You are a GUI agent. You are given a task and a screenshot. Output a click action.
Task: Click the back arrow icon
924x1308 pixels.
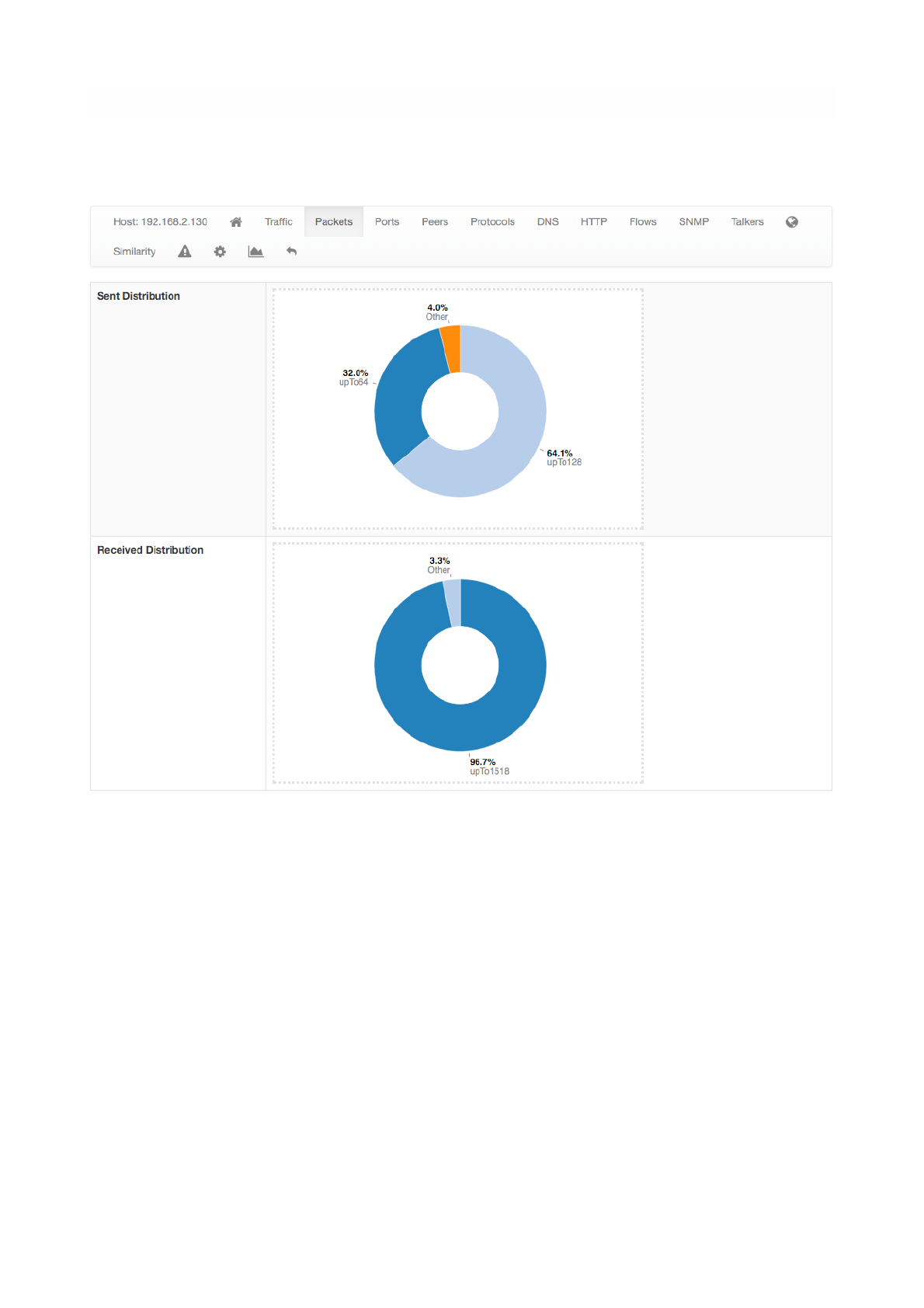[x=291, y=252]
